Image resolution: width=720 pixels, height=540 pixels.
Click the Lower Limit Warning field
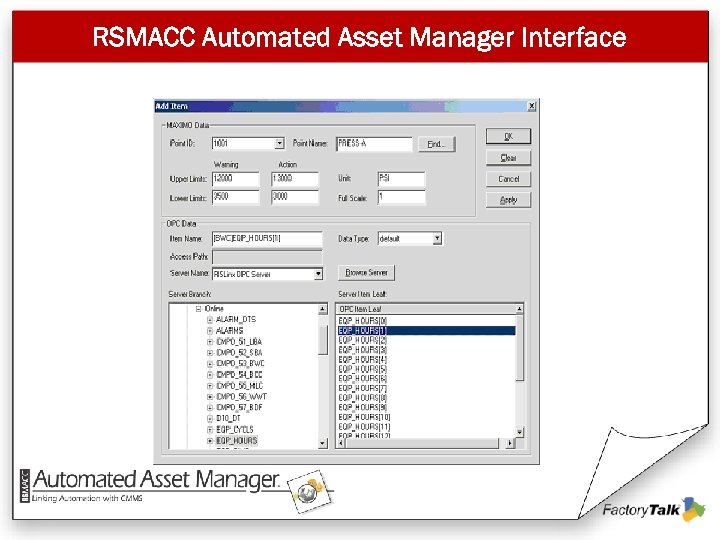[236, 197]
